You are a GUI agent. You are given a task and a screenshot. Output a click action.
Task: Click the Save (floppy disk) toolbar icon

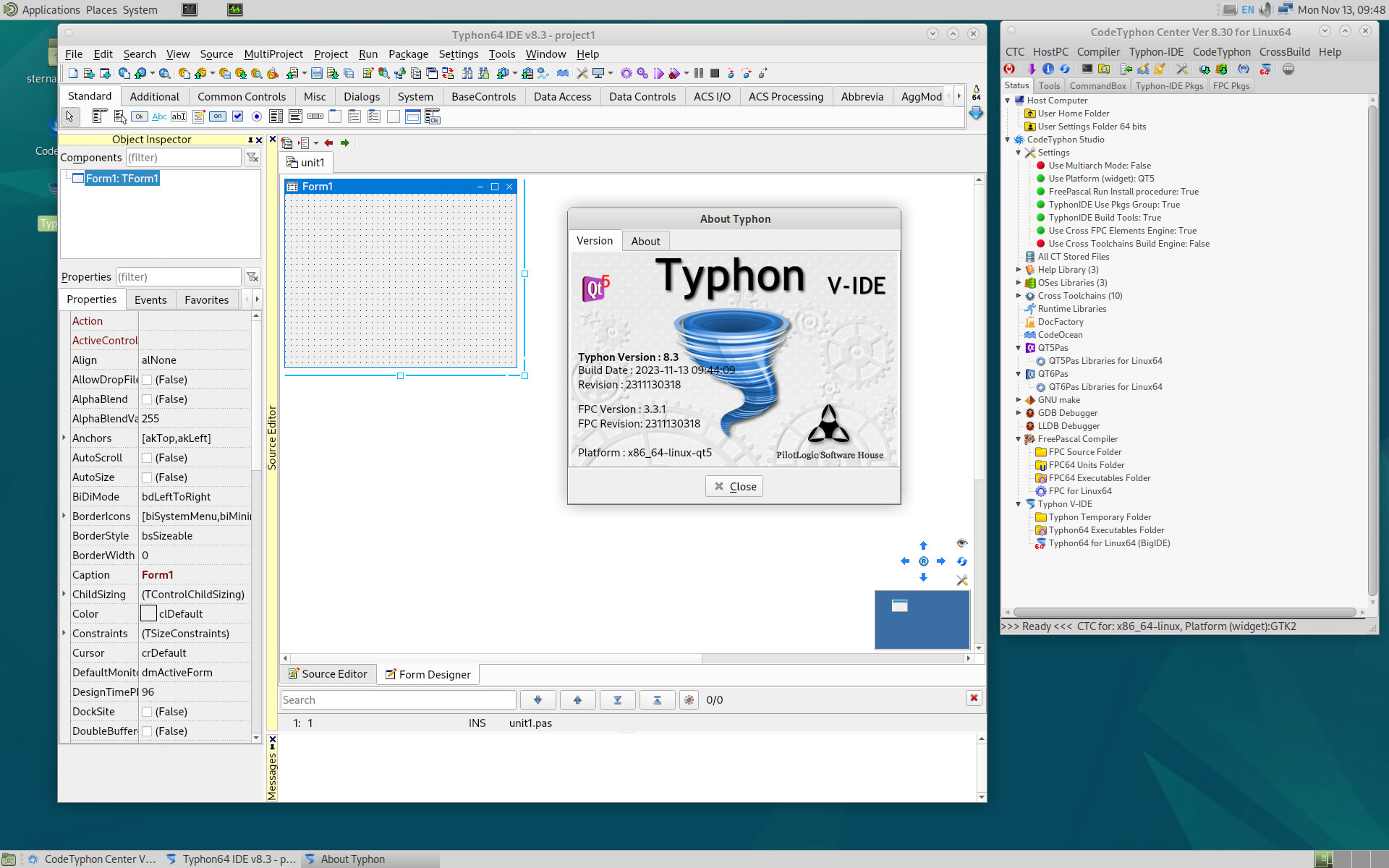[x=317, y=73]
